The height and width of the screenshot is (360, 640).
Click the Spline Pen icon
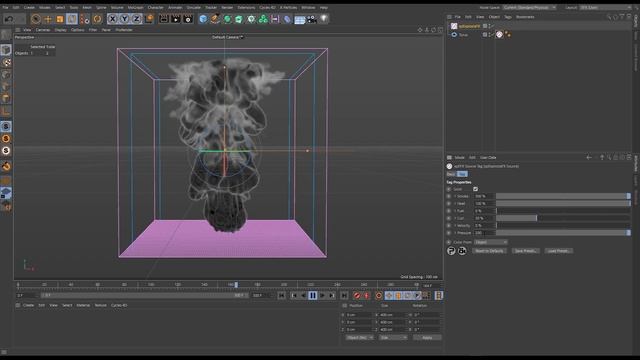tap(215, 19)
